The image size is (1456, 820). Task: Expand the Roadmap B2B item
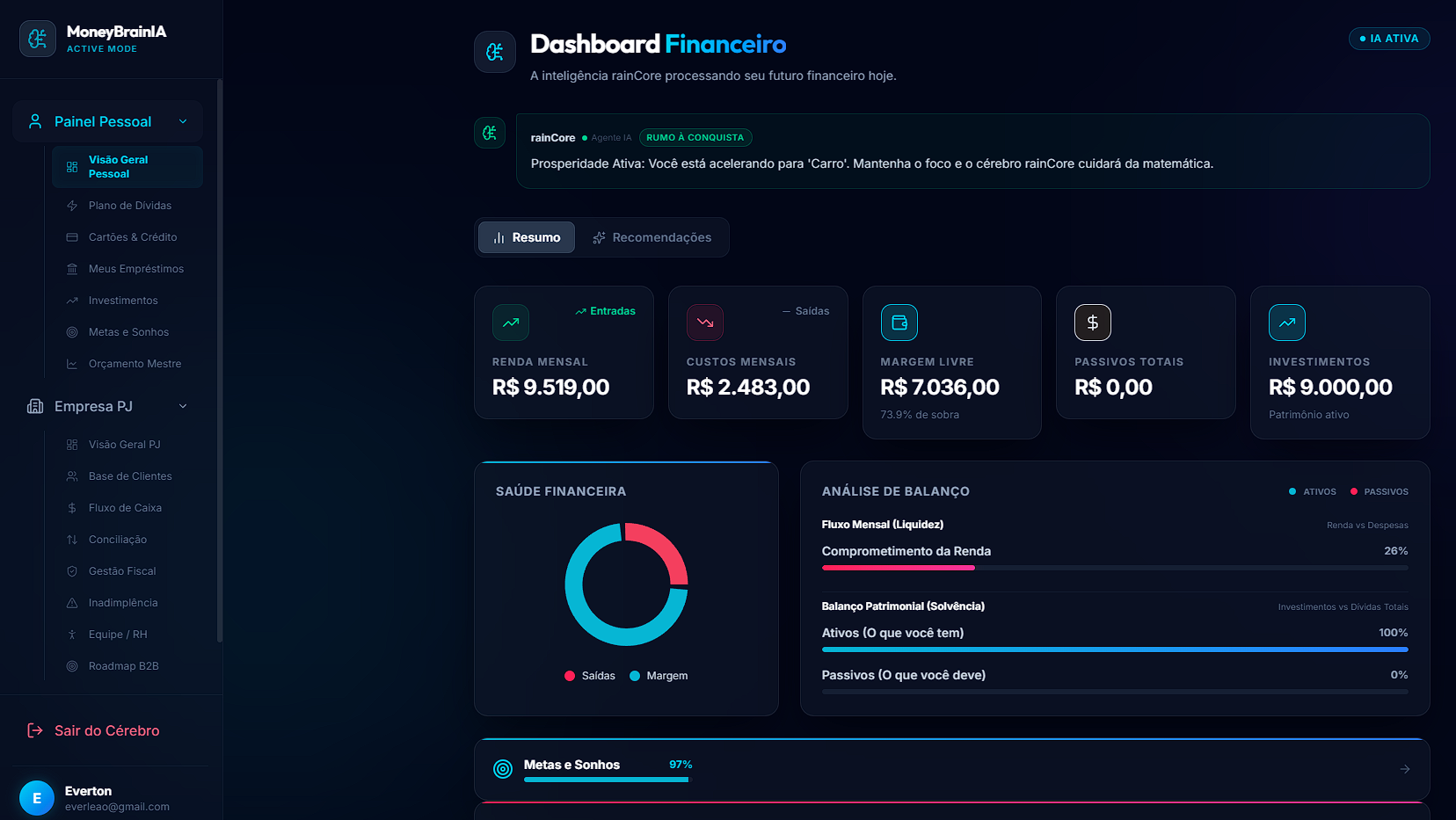click(x=123, y=665)
